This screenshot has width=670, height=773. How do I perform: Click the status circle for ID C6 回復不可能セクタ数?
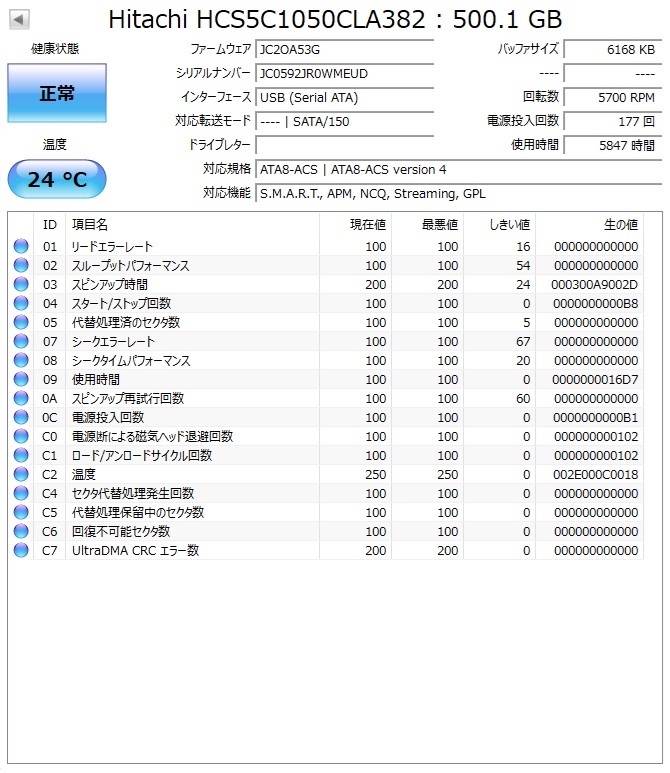pos(21,531)
